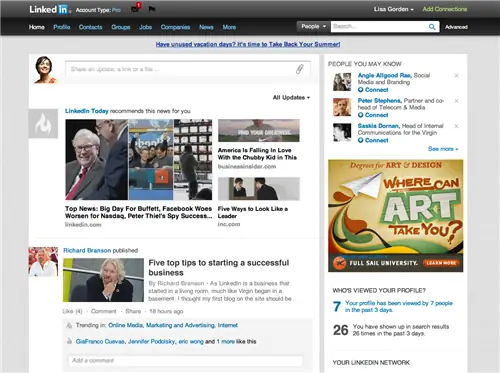Open the Look Like a Leader thumbnail

[259, 189]
